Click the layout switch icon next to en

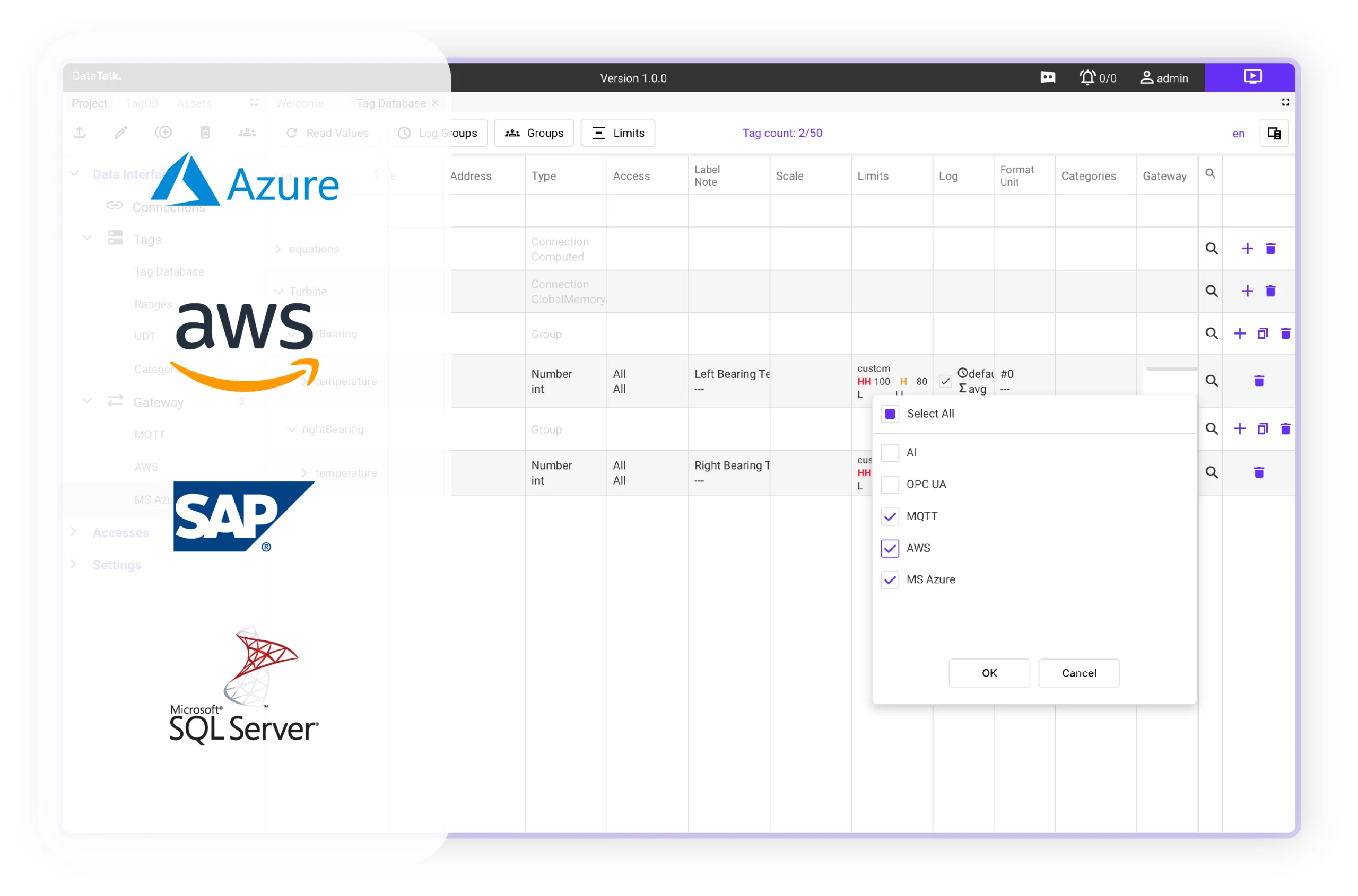pos(1274,133)
